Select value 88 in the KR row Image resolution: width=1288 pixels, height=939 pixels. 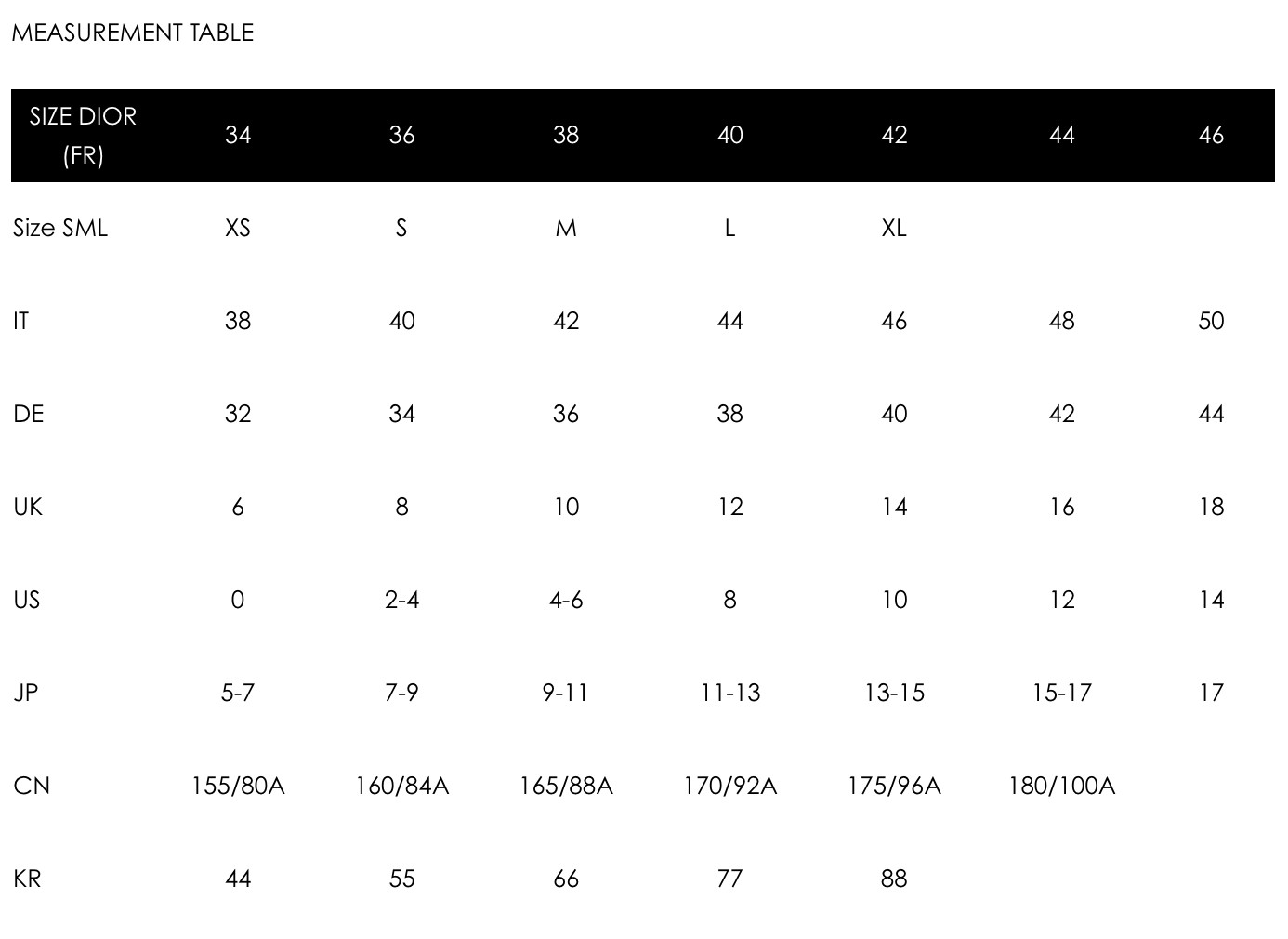click(894, 879)
